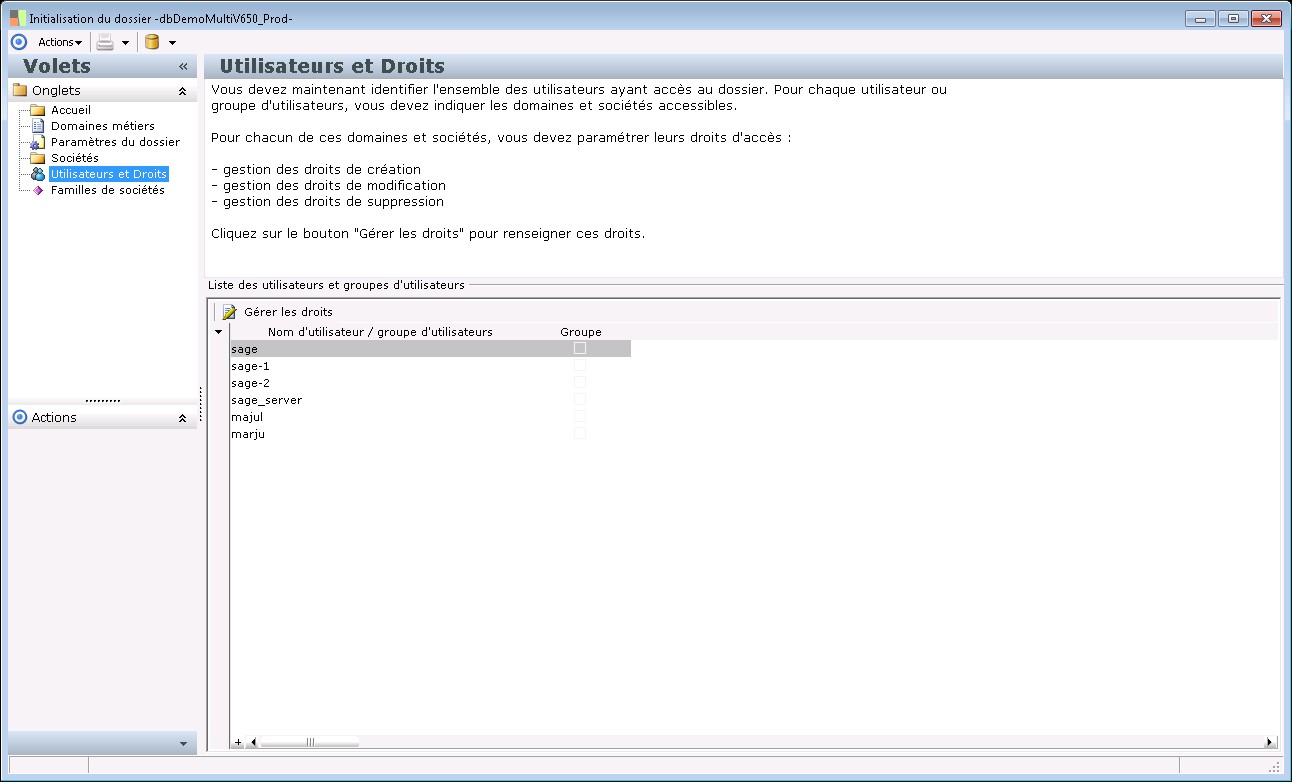Toggle the Groupe checkbox for marju
This screenshot has width=1292, height=782.
(580, 433)
